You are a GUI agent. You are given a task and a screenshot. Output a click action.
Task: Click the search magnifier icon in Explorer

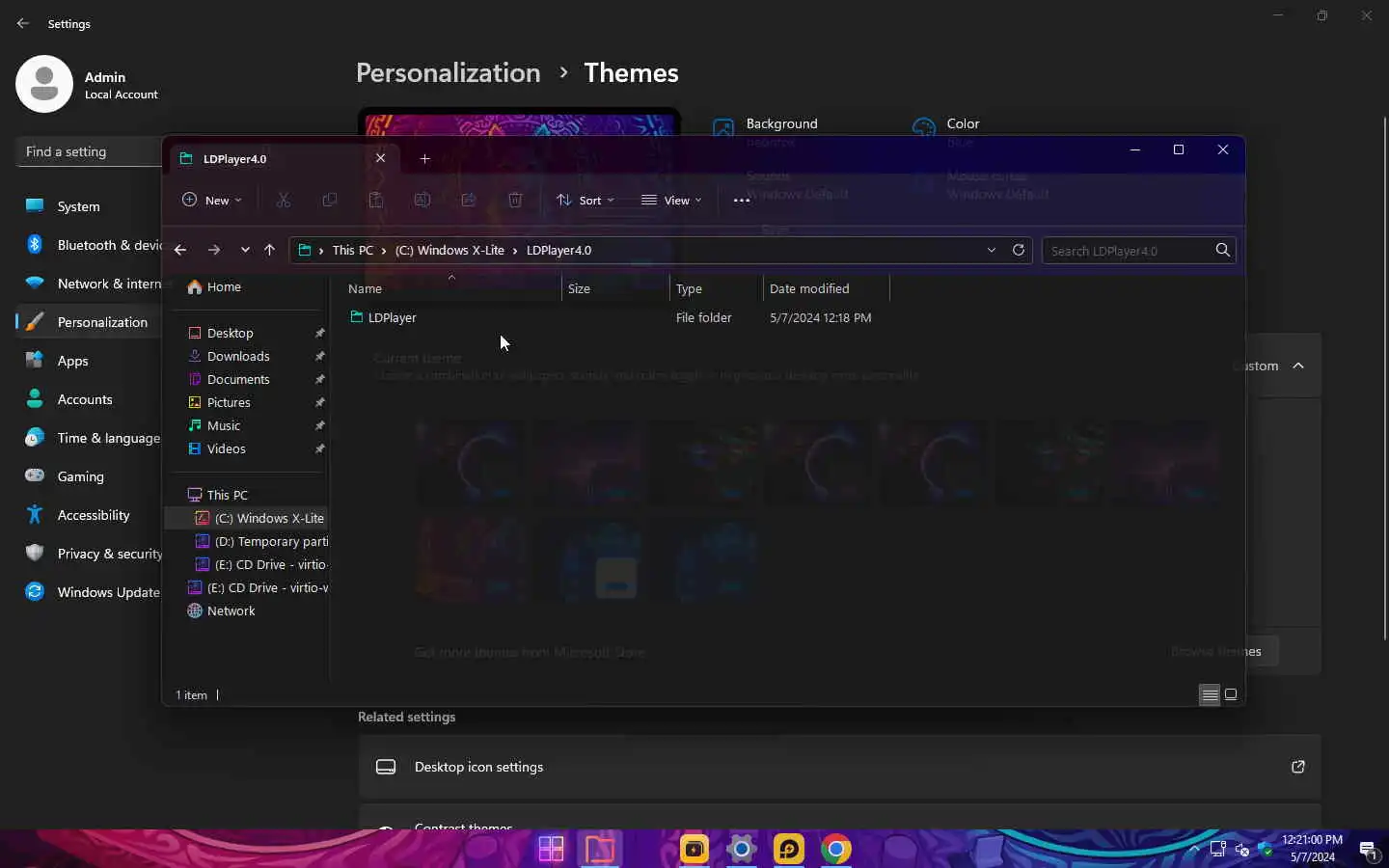pos(1222,250)
